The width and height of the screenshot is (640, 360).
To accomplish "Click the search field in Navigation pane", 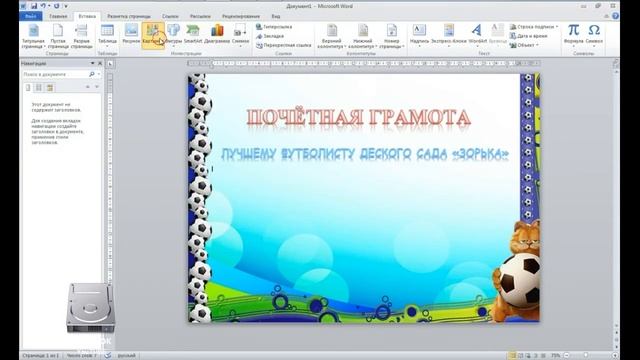I will tap(55, 74).
